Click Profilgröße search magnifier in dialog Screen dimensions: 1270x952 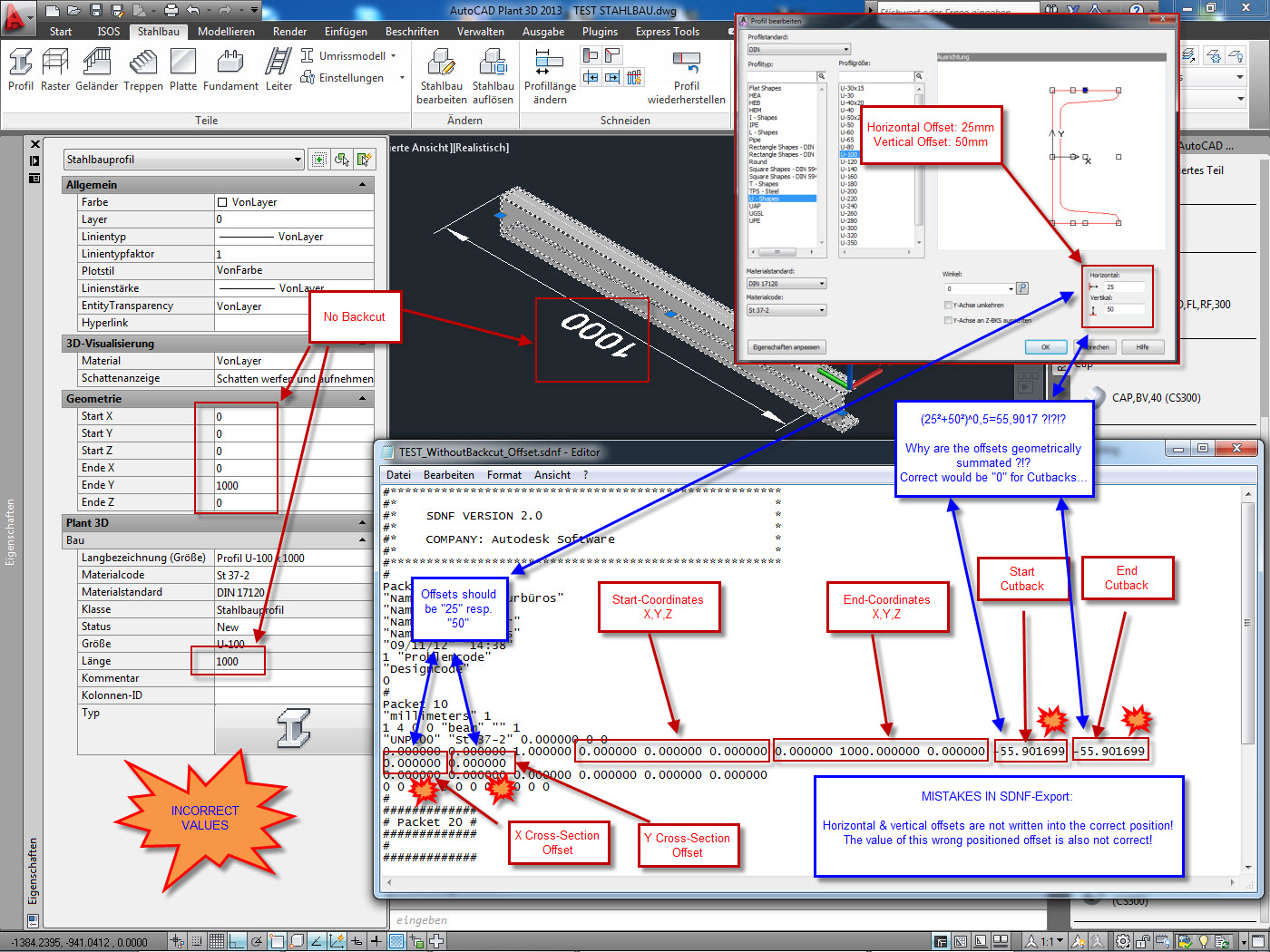click(918, 76)
